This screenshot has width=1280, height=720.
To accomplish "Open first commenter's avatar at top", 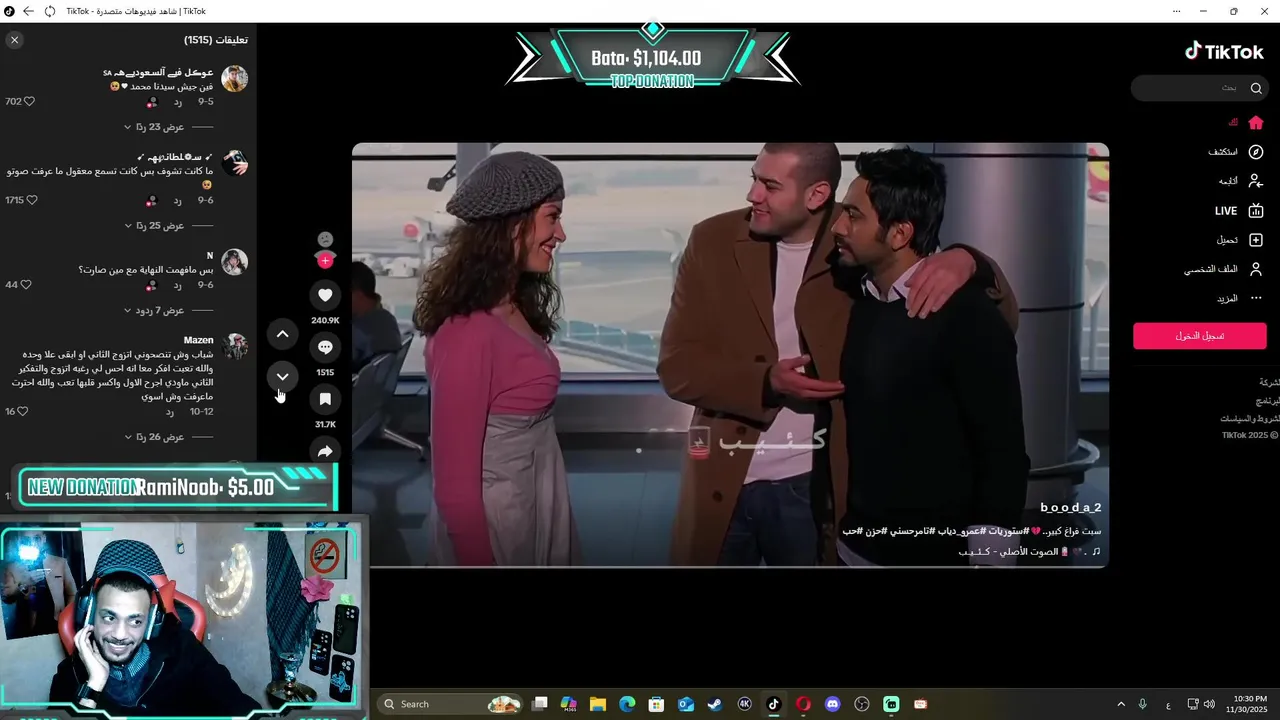I will (x=234, y=79).
